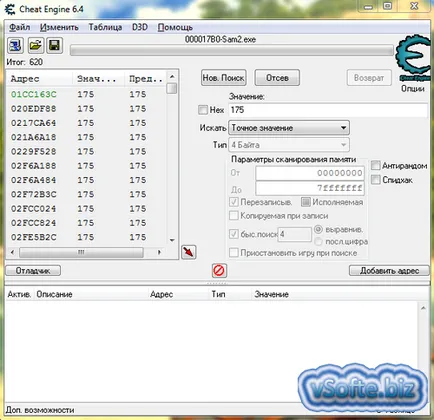The image size is (434, 420).
Task: Click the Cheat Engine title bar icon
Action: point(10,9)
